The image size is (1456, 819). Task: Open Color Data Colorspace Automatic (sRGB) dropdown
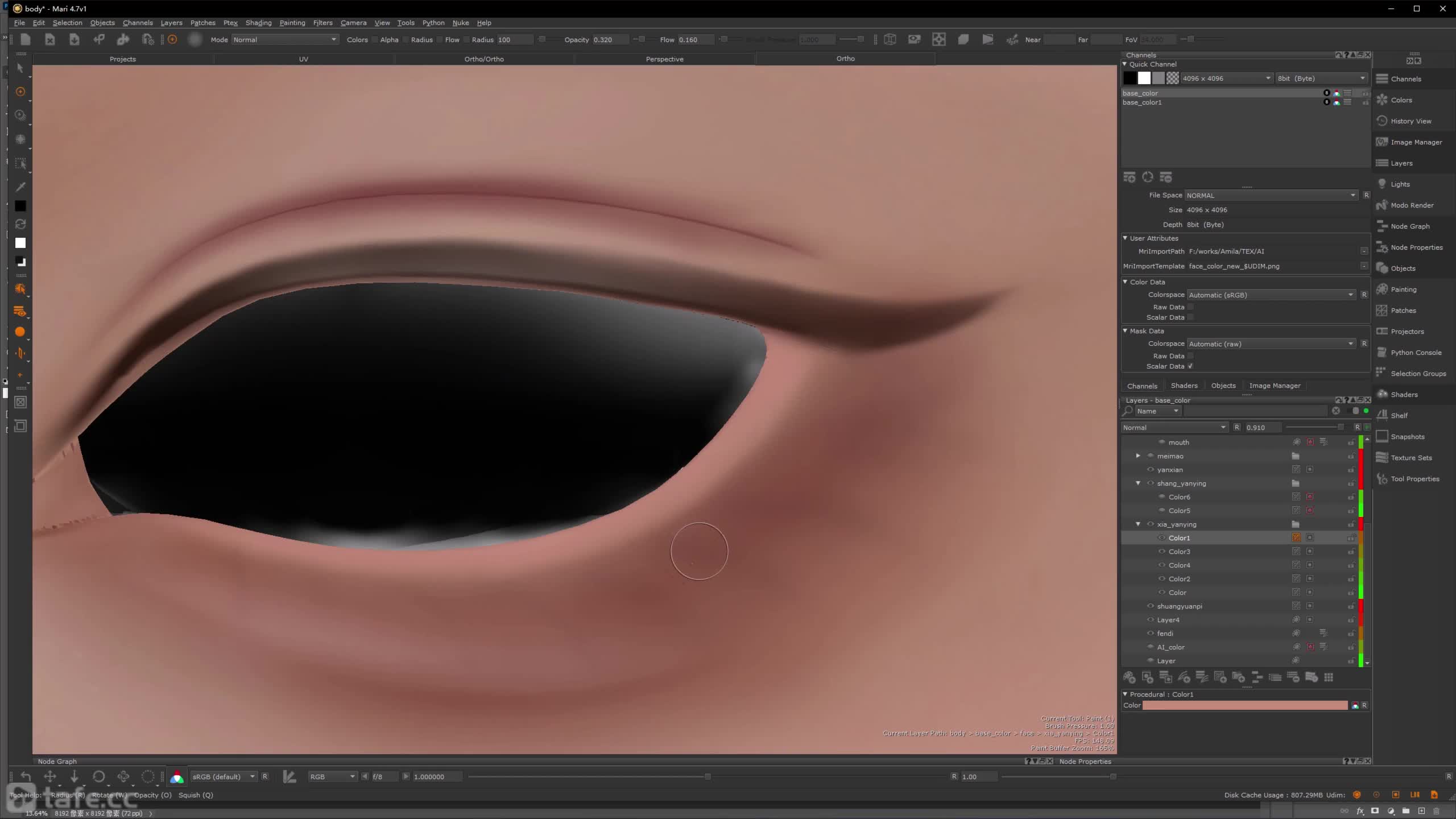pyautogui.click(x=1272, y=295)
